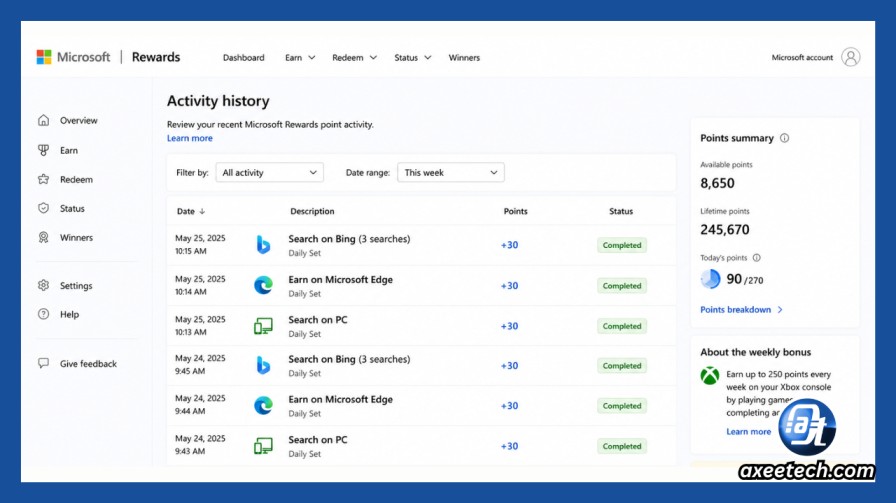Click 'Search on PC' on May 25 row
Screen dimensions: 896x503
pos(318,320)
